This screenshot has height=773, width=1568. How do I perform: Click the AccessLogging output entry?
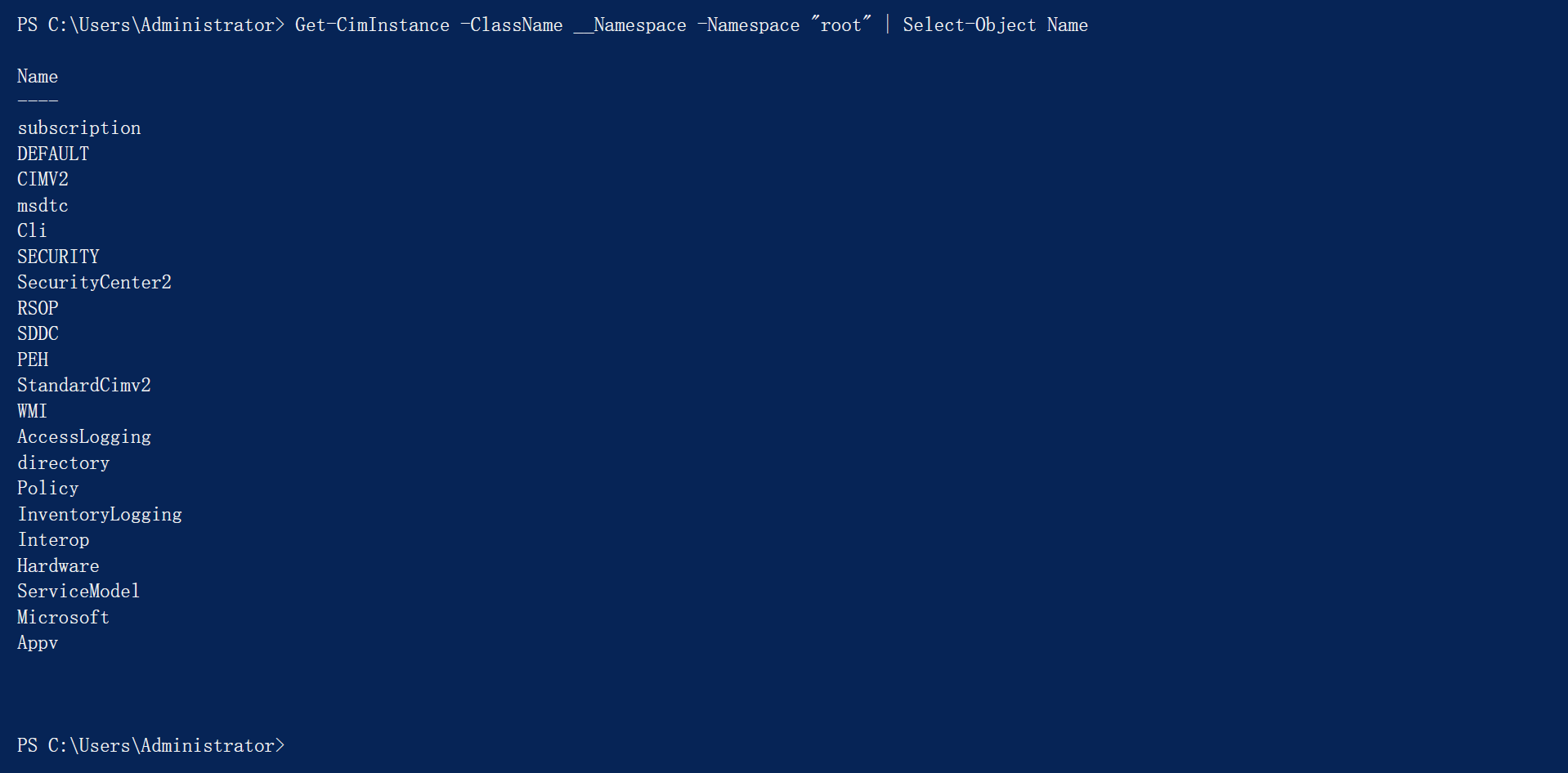click(84, 437)
